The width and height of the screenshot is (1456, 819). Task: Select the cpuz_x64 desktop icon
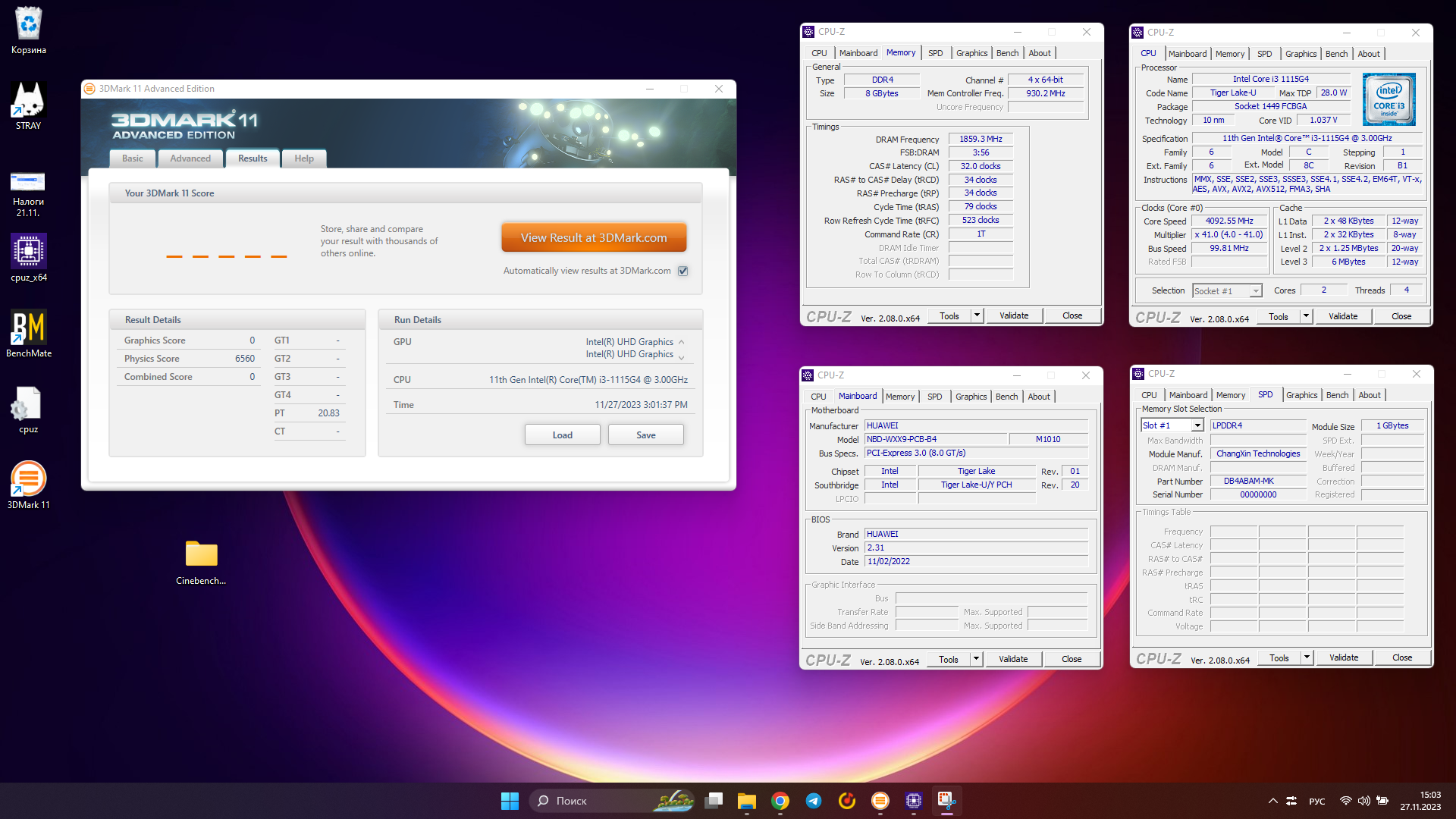[x=29, y=259]
